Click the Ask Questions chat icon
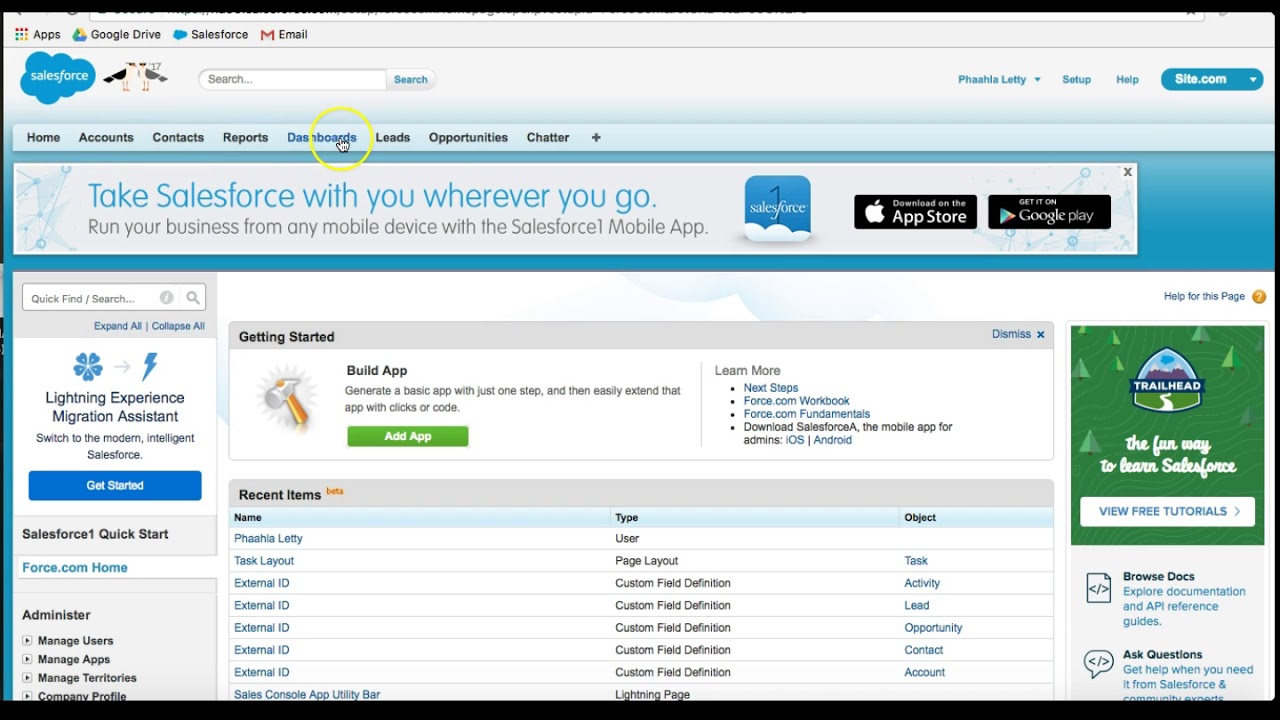 [1098, 663]
